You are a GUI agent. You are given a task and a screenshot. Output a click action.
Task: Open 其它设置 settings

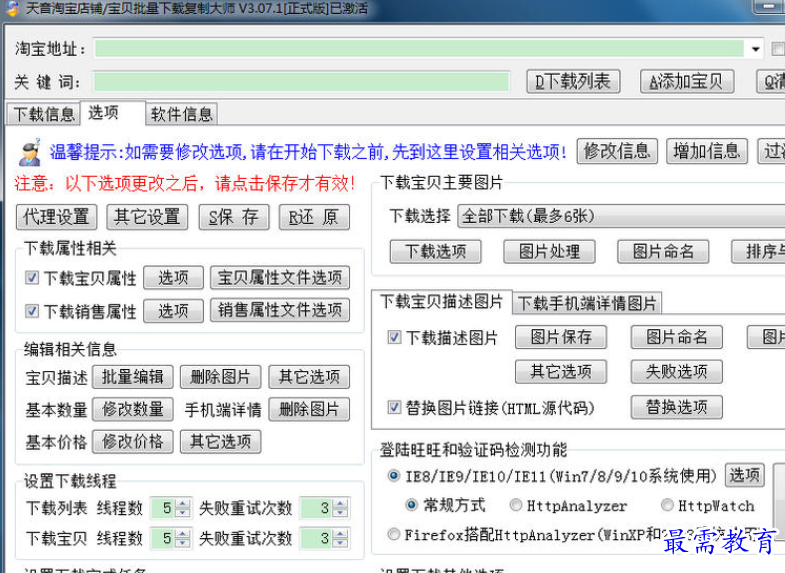click(x=147, y=217)
